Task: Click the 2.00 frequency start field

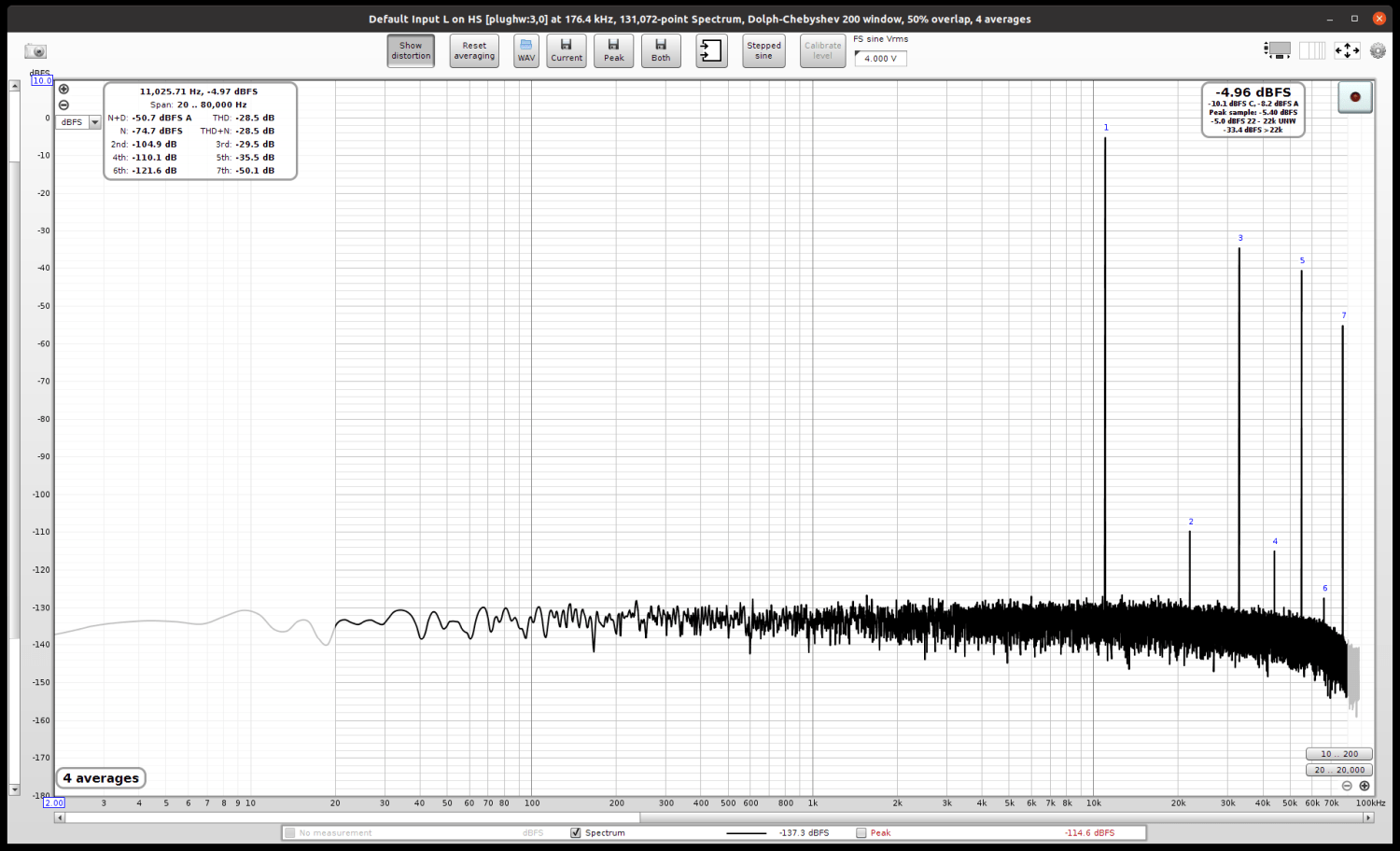Action: pyautogui.click(x=54, y=802)
